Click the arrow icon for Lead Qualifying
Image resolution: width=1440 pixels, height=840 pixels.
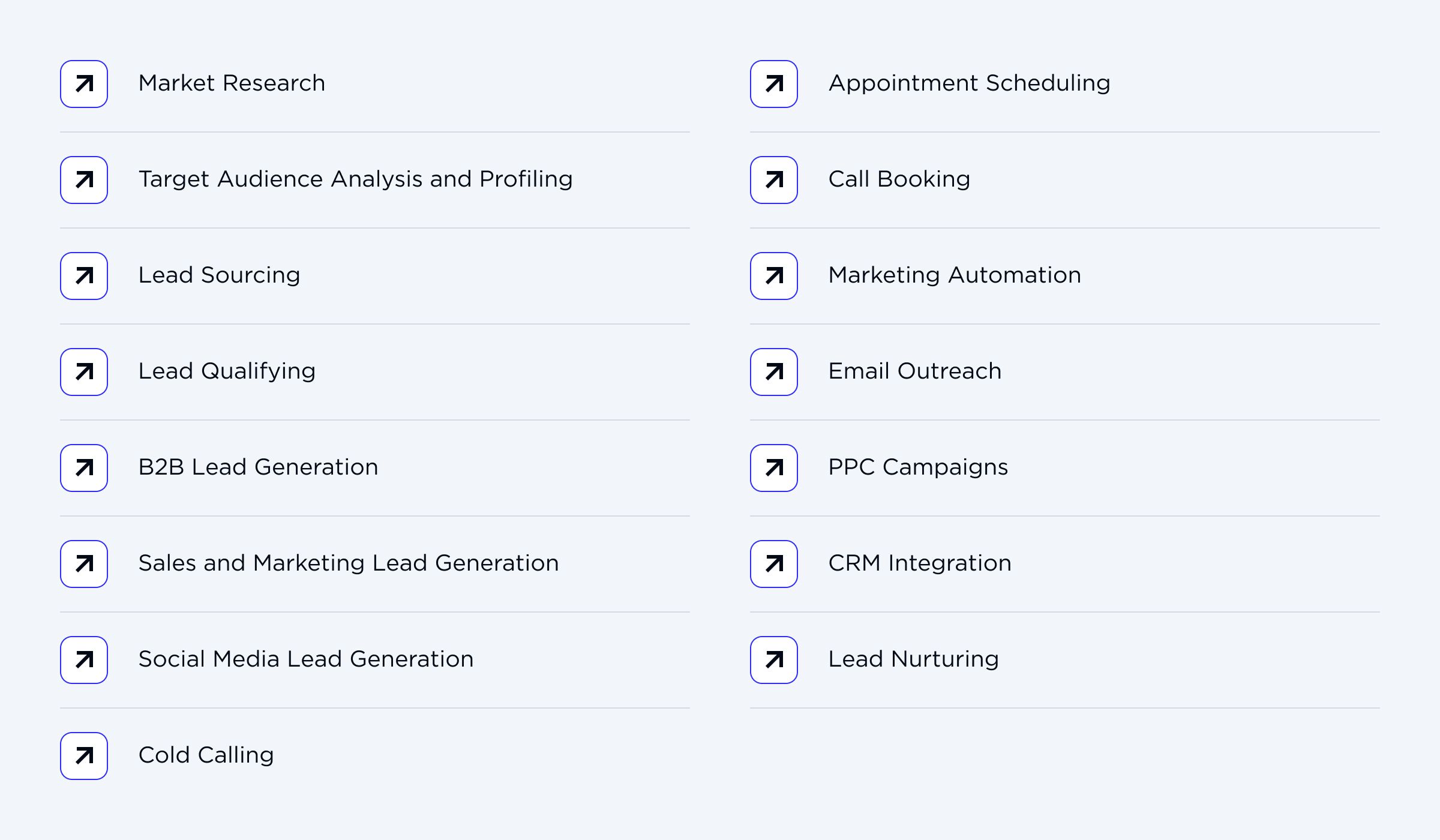point(84,373)
